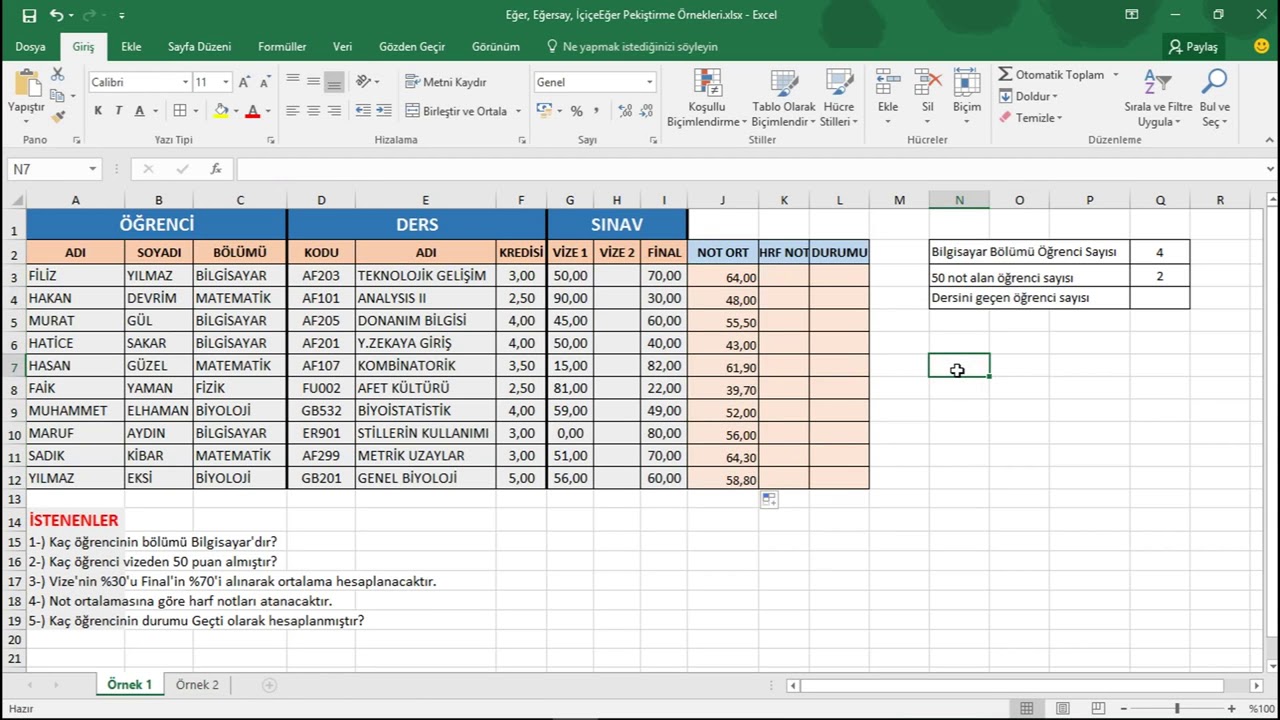Open Koşullu Biçimlendirme conditional formatting

point(707,98)
